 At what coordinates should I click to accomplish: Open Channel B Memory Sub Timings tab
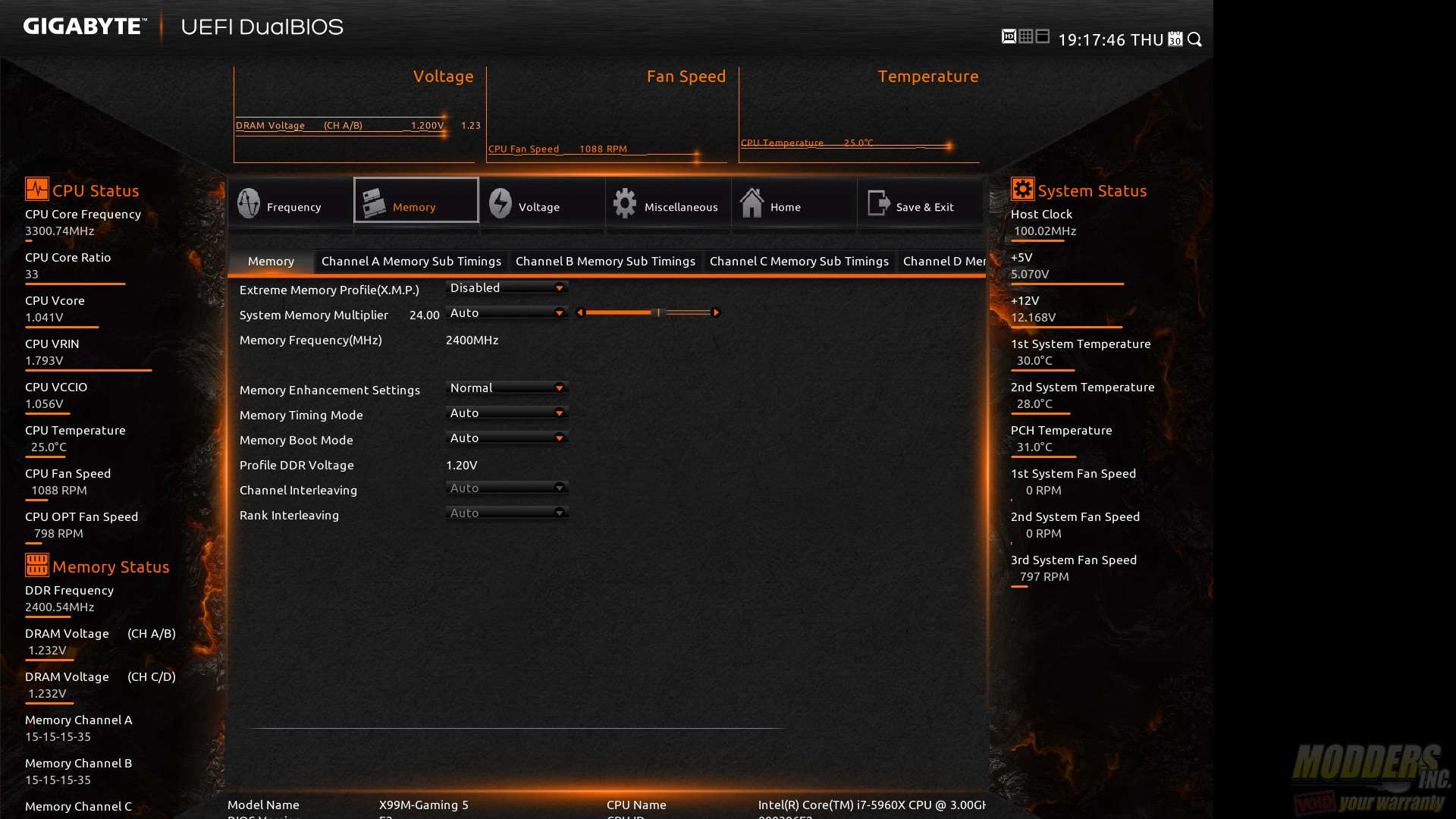click(x=605, y=261)
